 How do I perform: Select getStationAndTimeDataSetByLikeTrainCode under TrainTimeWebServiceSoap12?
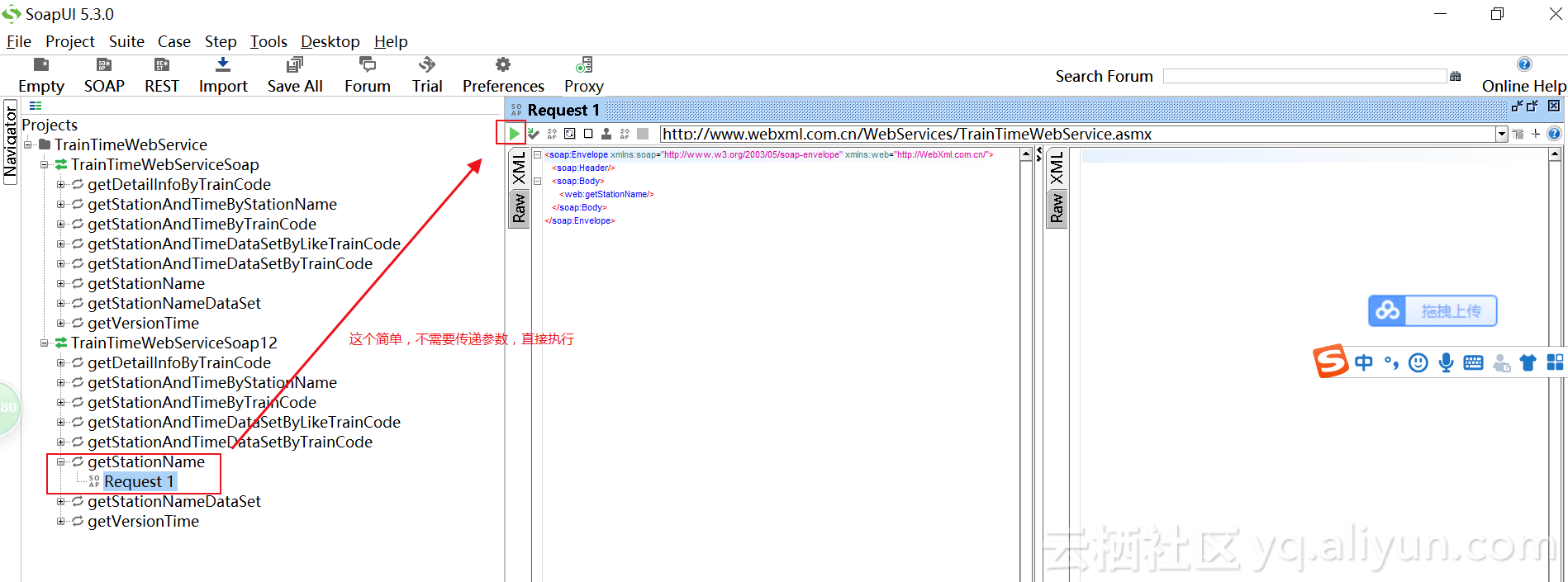pyautogui.click(x=244, y=422)
